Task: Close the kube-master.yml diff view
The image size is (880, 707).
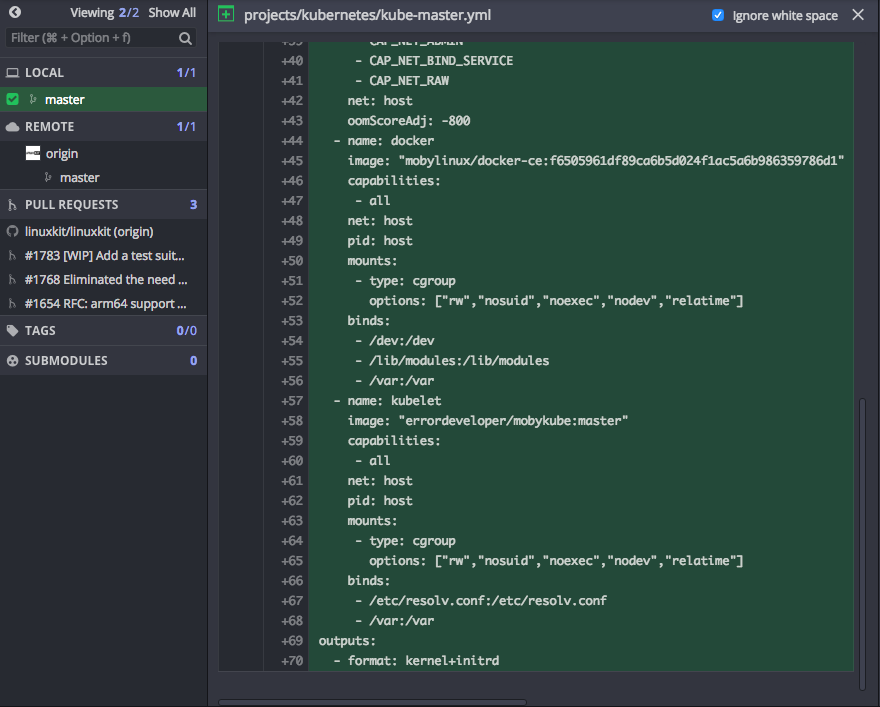Action: (x=858, y=15)
